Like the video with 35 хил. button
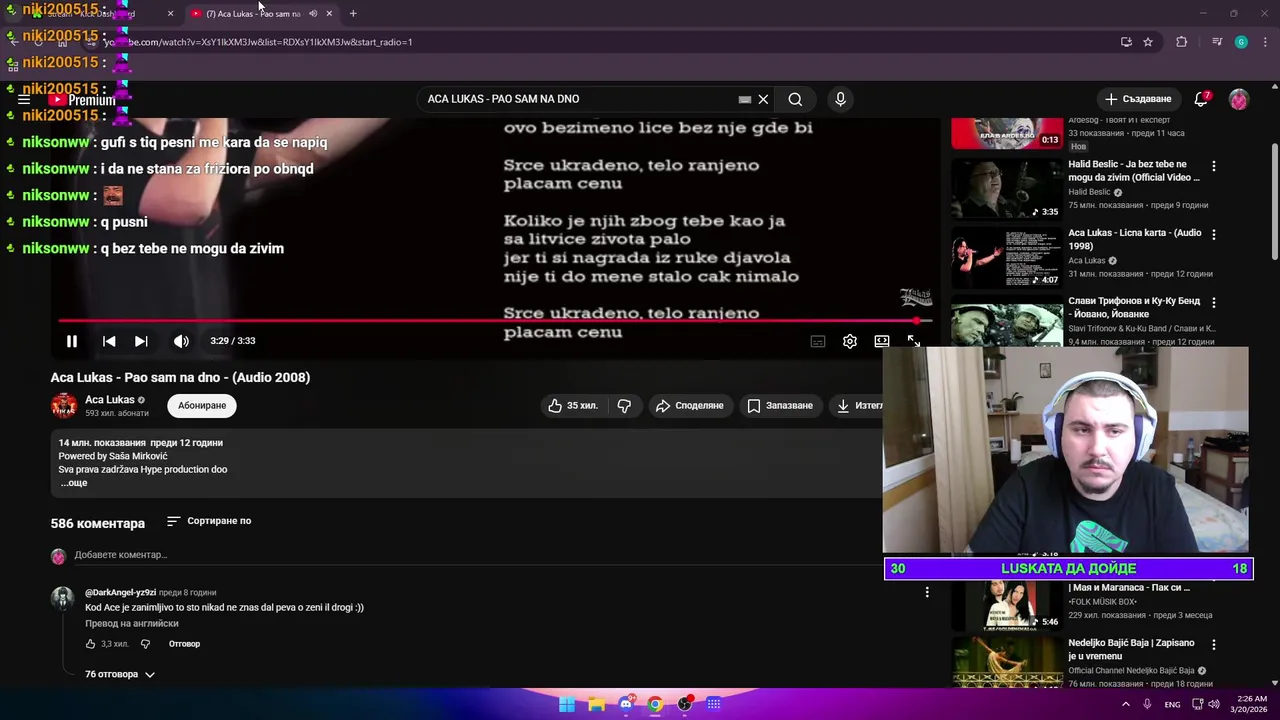1280x720 pixels. (x=573, y=405)
